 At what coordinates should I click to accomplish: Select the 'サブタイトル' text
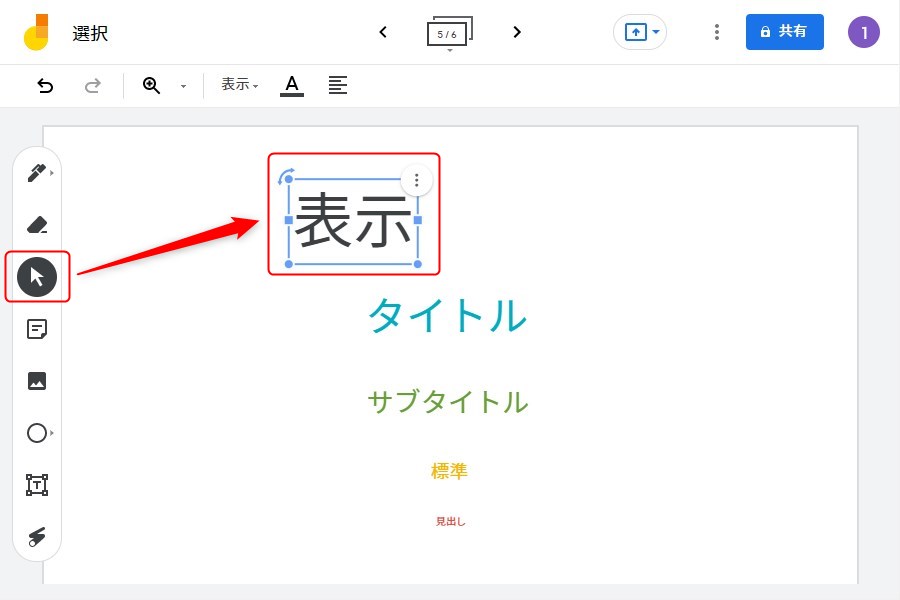(x=448, y=401)
